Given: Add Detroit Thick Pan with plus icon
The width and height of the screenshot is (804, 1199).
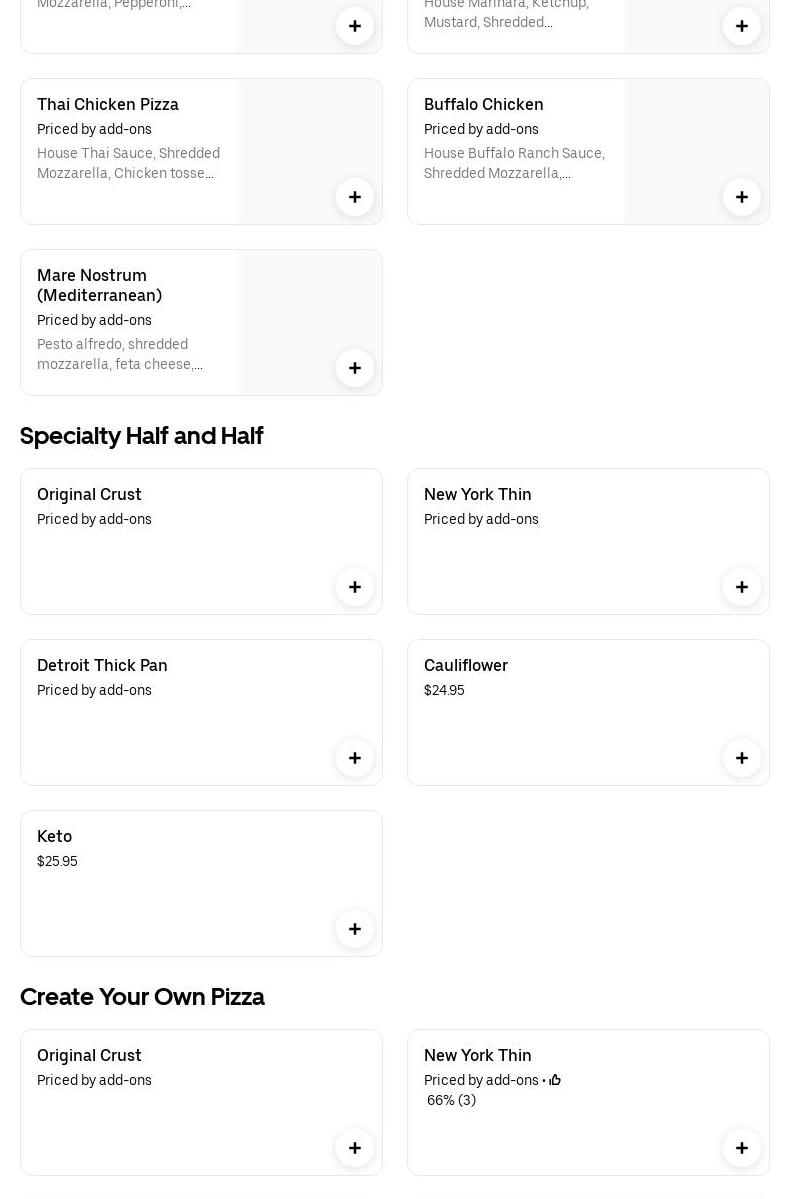Looking at the screenshot, I should (355, 758).
